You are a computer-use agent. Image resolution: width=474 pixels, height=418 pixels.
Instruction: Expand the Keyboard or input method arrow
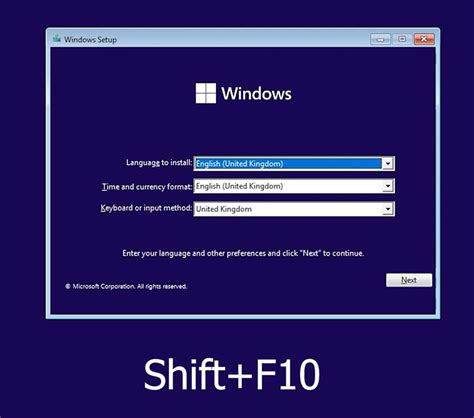point(388,209)
